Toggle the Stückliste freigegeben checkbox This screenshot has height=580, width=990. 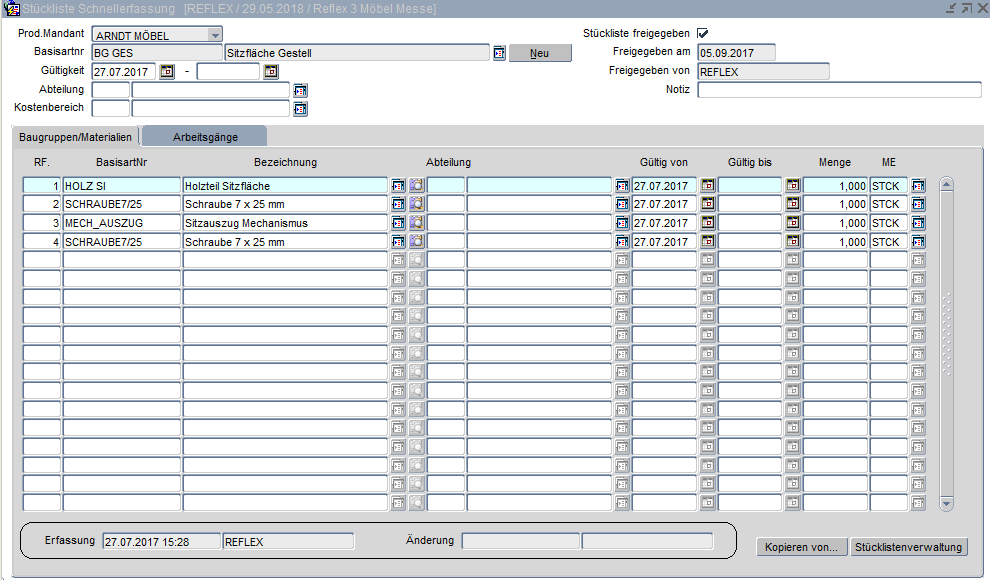702,34
